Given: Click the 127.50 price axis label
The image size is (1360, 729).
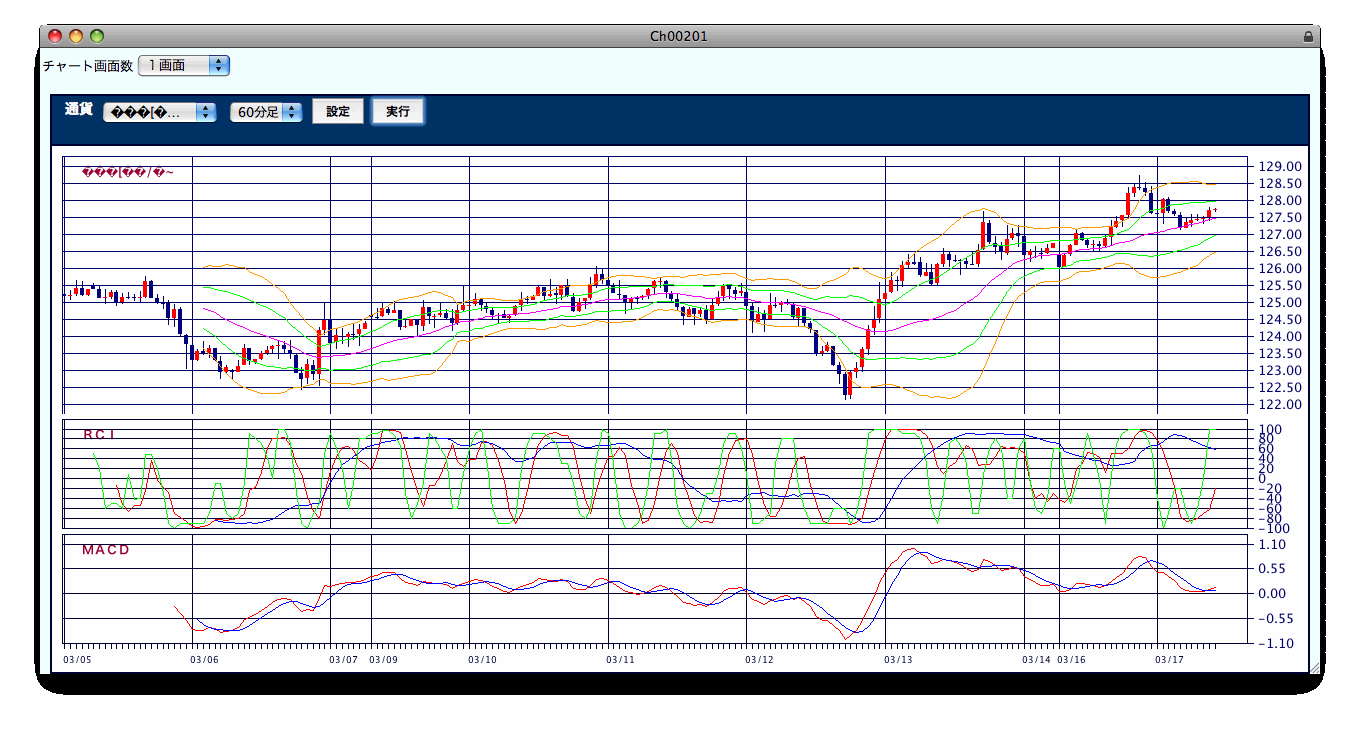Looking at the screenshot, I should 1280,218.
